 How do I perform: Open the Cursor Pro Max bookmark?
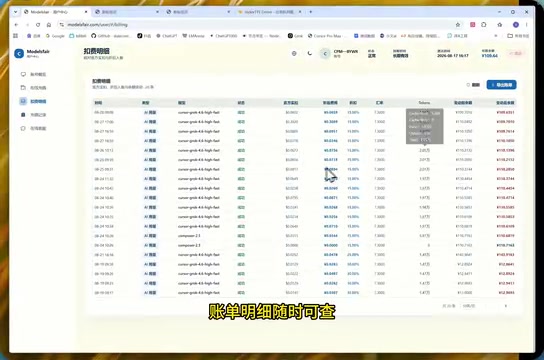coord(328,36)
